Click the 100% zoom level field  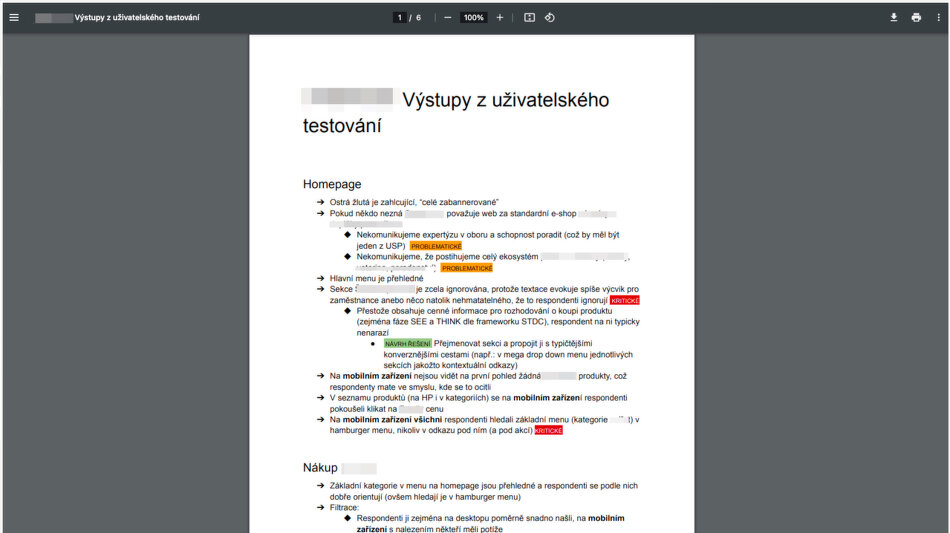473,18
